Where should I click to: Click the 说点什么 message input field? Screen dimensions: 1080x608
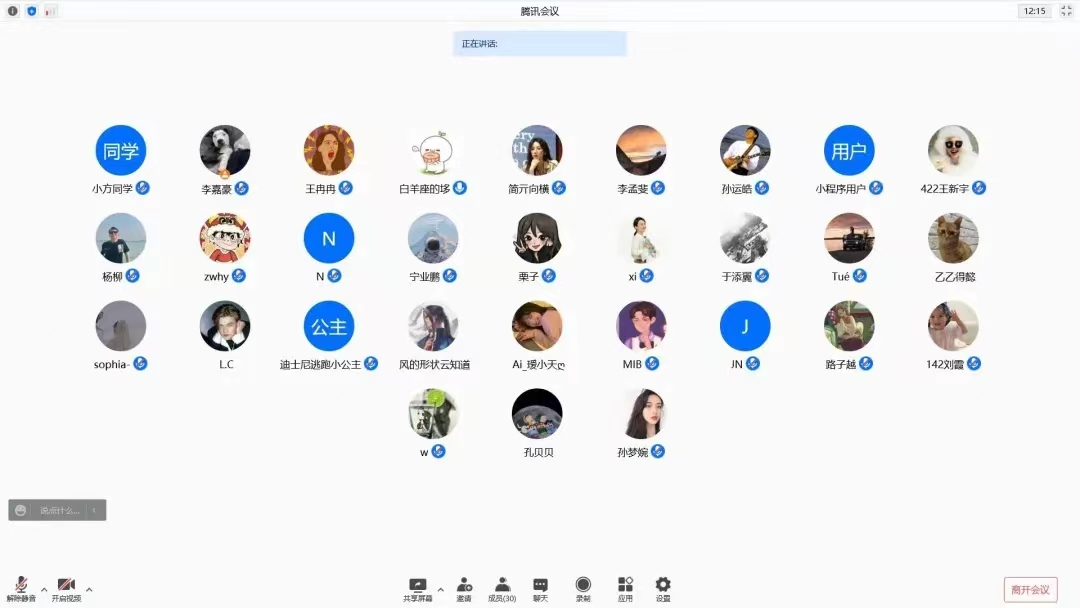tap(59, 510)
